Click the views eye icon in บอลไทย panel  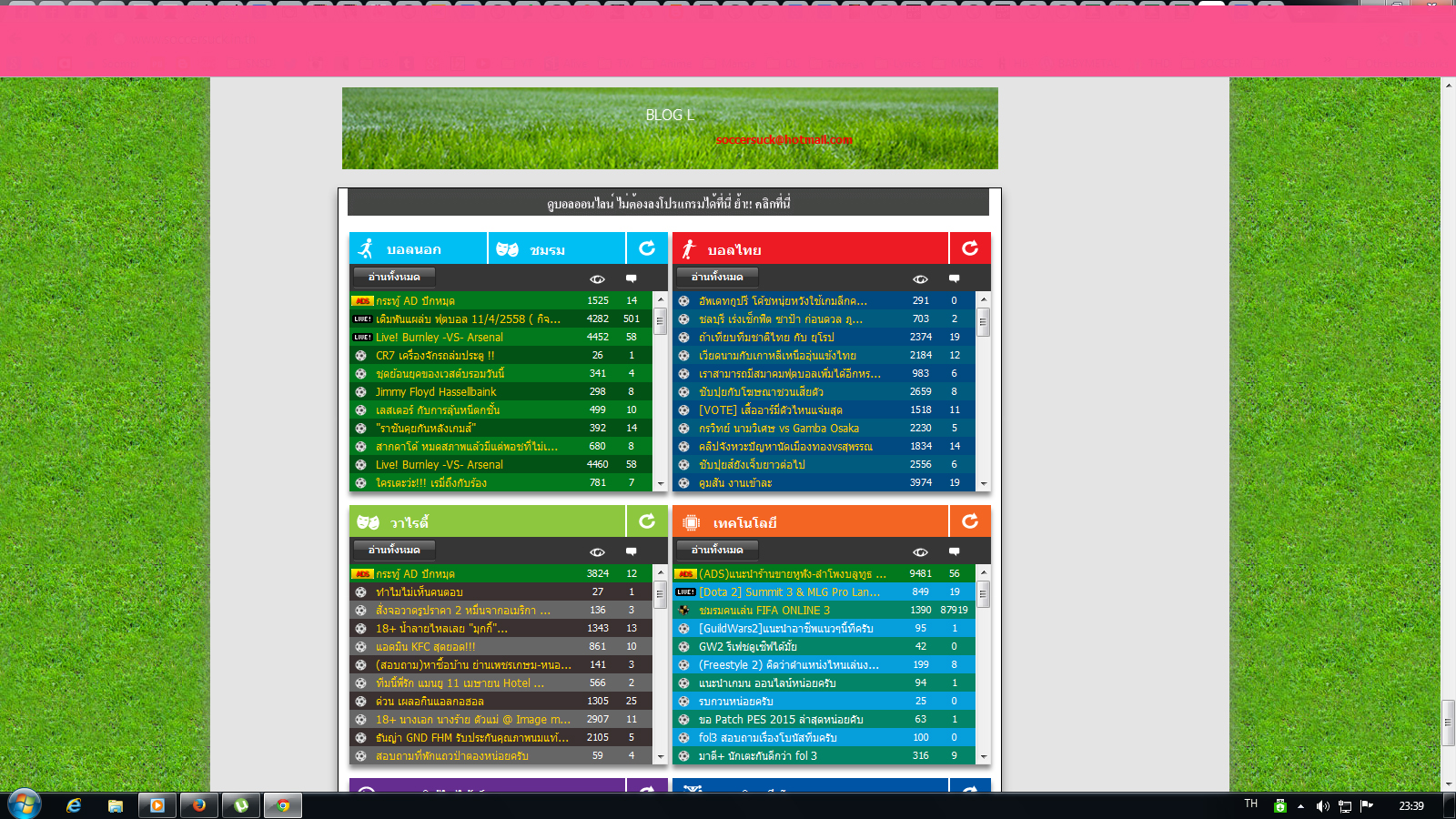pyautogui.click(x=920, y=278)
